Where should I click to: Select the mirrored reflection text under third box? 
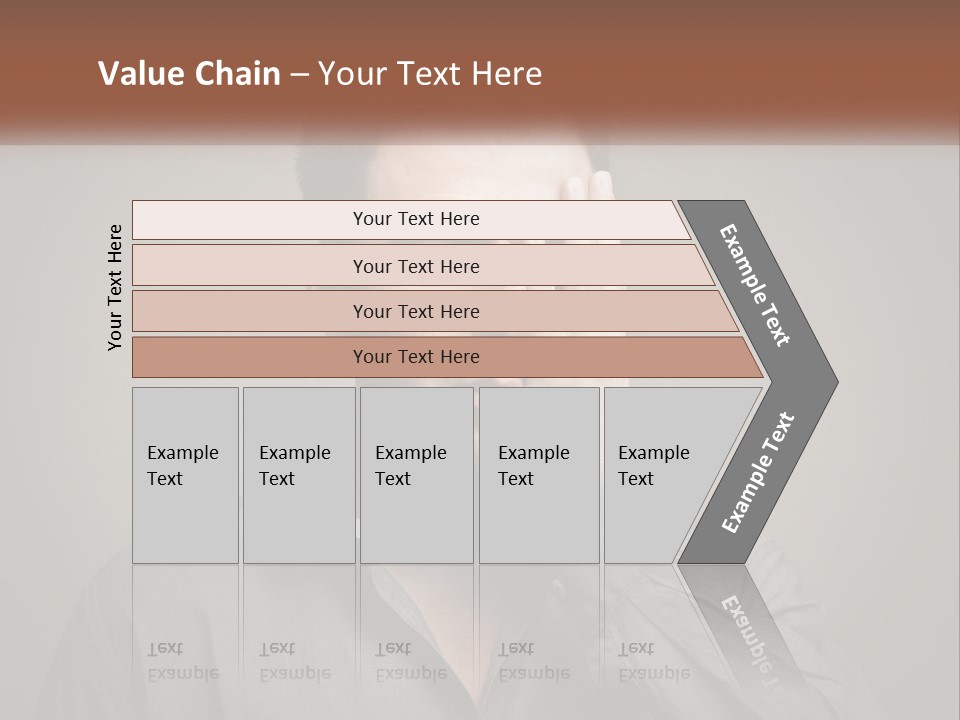coord(411,660)
